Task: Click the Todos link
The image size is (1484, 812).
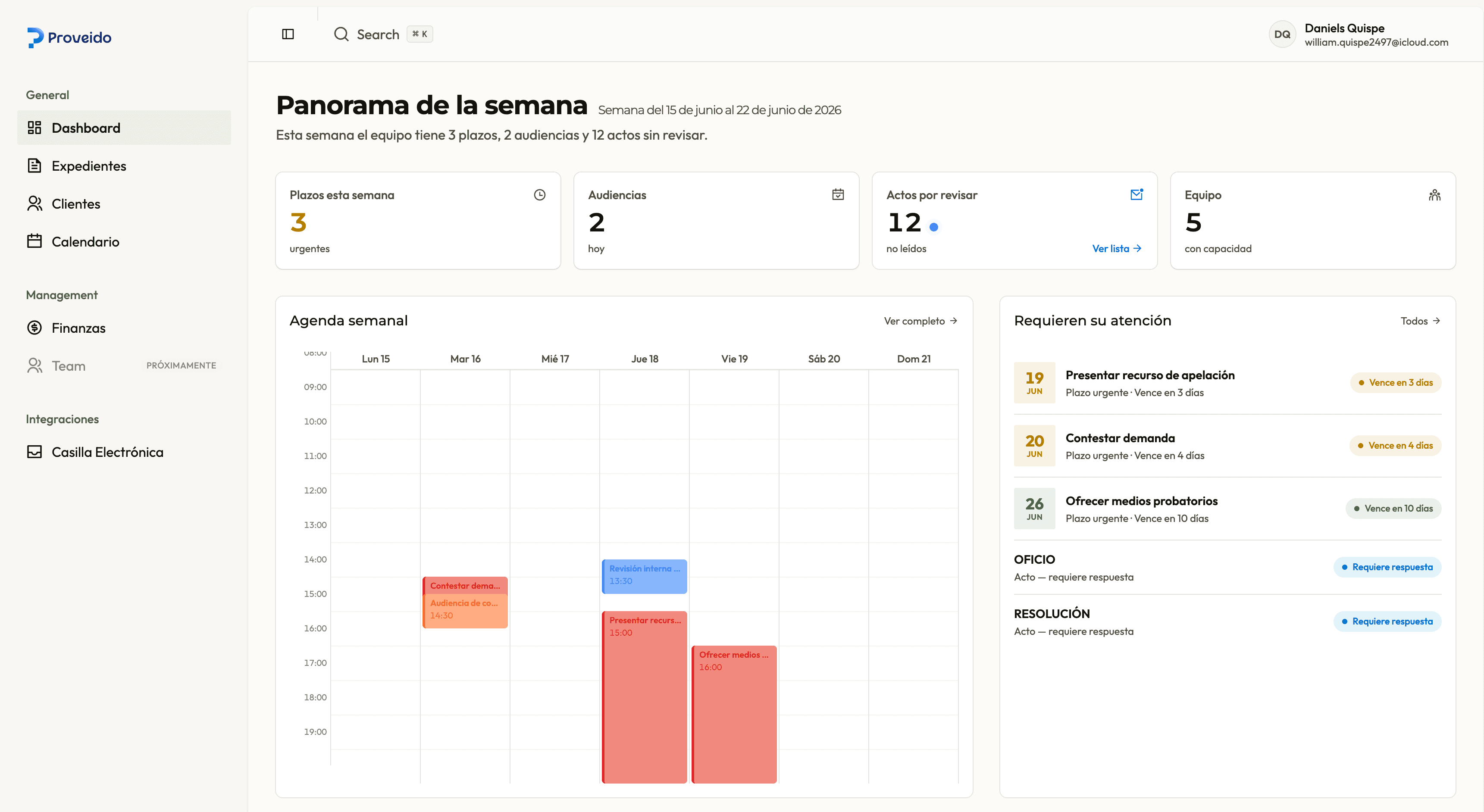Action: pyautogui.click(x=1421, y=321)
